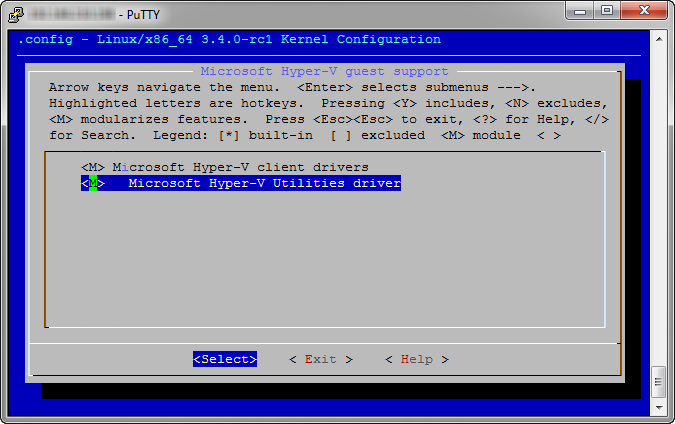Click the vertical scrollbar thumb
Image resolution: width=675 pixels, height=424 pixels.
point(659,381)
